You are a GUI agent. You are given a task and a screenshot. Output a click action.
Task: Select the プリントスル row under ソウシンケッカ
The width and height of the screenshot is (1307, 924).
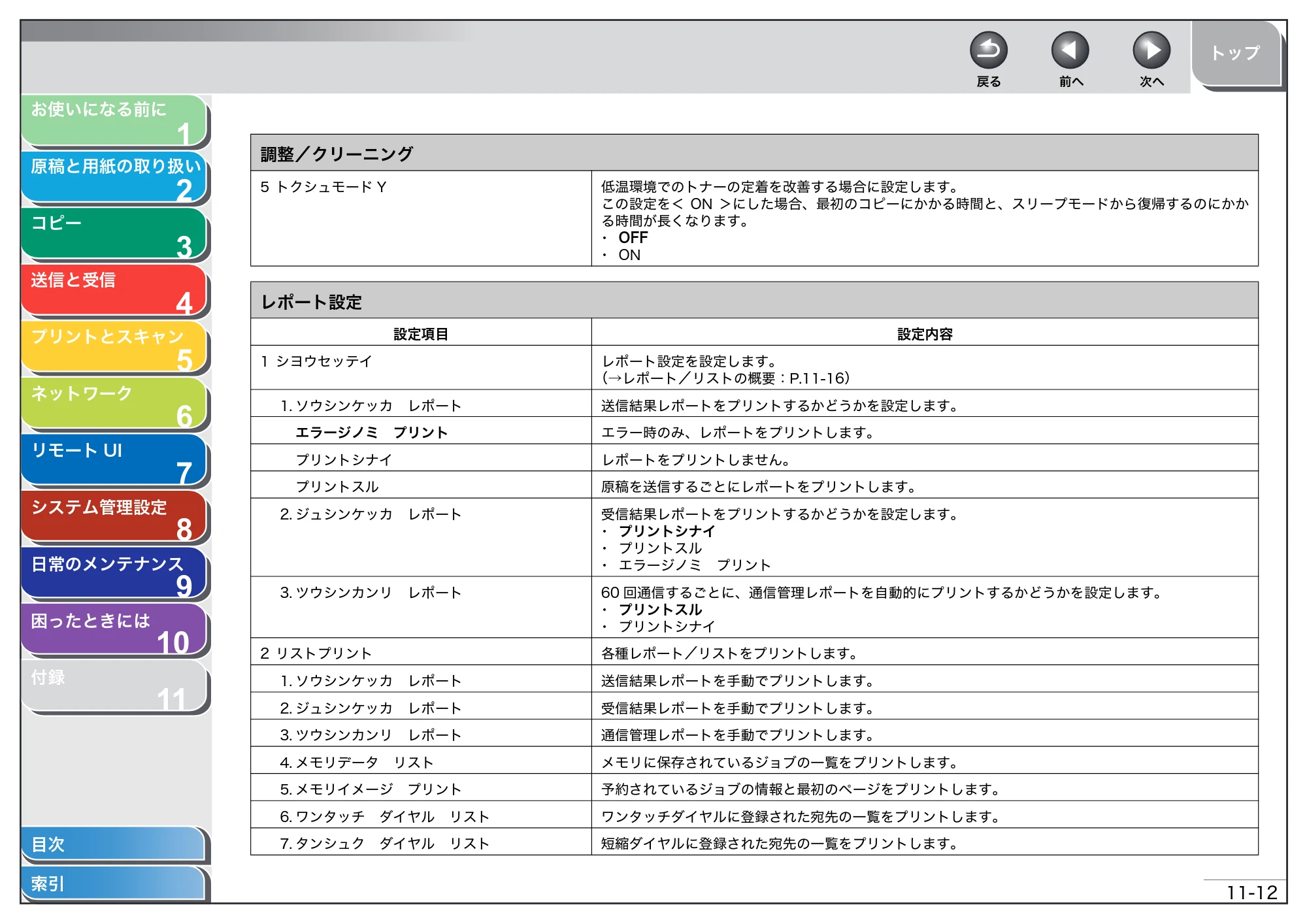(754, 486)
